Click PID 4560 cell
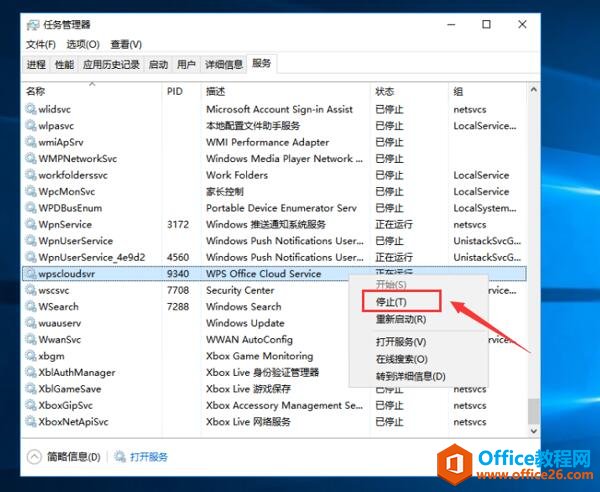The height and width of the screenshot is (492, 600). (178, 257)
